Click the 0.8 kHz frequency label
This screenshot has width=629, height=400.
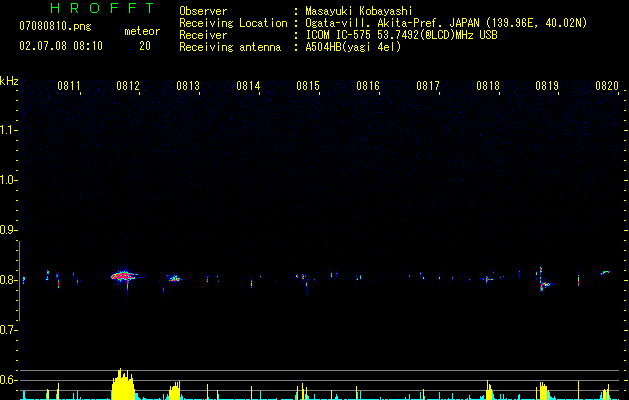tap(8, 280)
